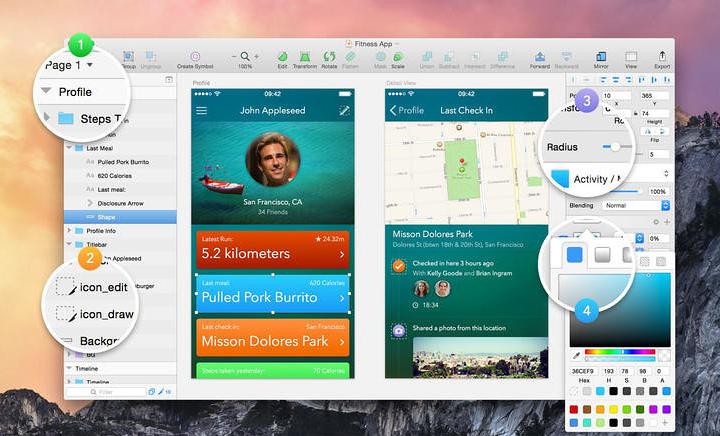Select the solid fill type button
This screenshot has width=720, height=436.
[x=575, y=255]
